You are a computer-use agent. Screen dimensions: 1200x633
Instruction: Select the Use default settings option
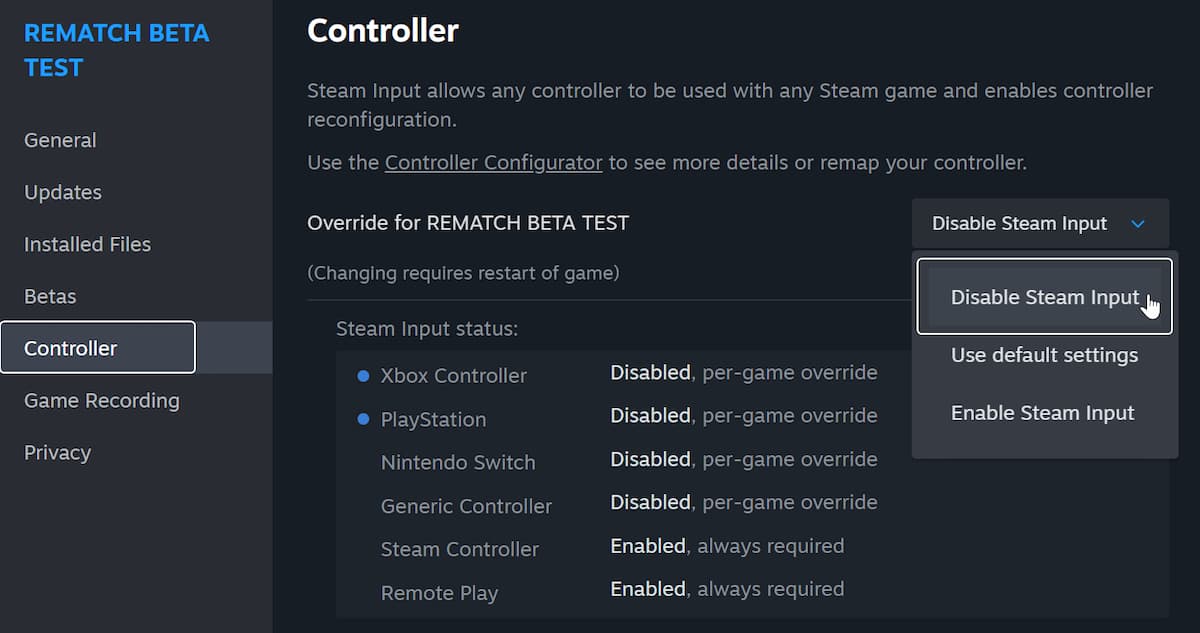[x=1044, y=355]
